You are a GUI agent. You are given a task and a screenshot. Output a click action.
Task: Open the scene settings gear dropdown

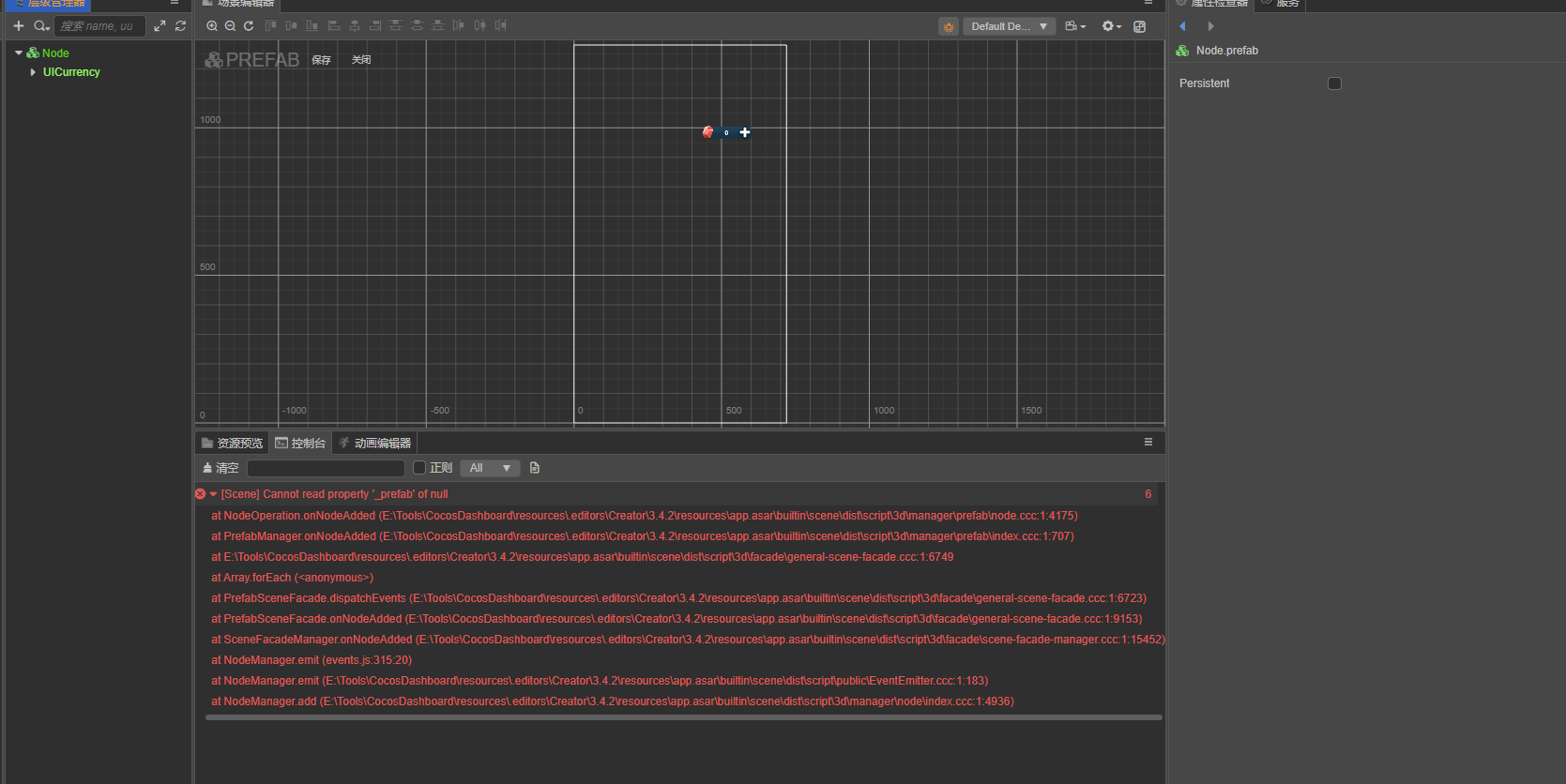1112,26
